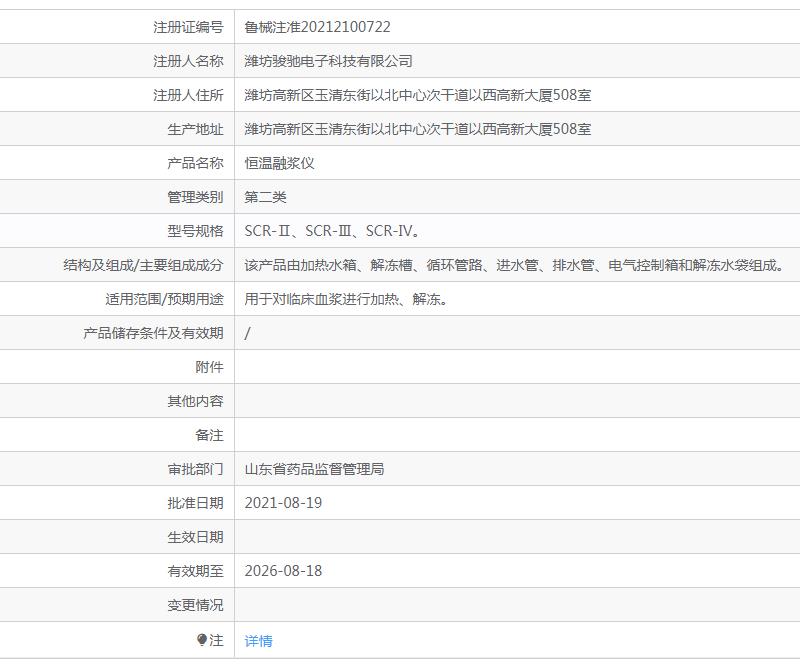800x664 pixels.
Task: Click the 管理类别 label
Action: (195, 197)
